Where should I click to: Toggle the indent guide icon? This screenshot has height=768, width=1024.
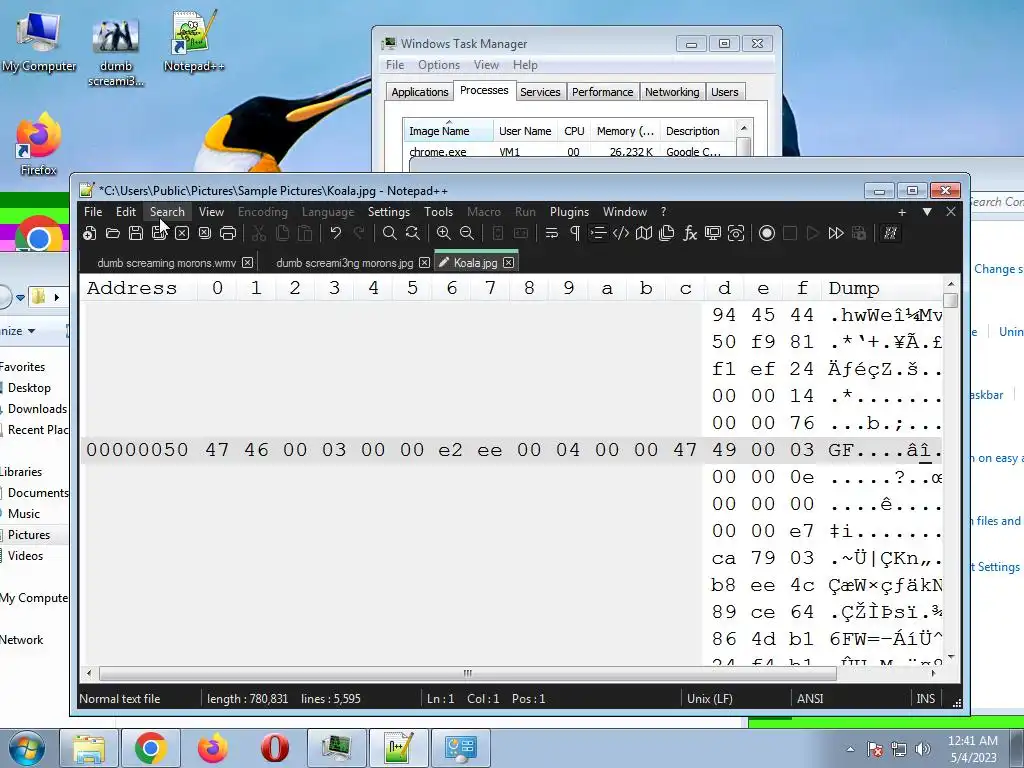point(598,233)
